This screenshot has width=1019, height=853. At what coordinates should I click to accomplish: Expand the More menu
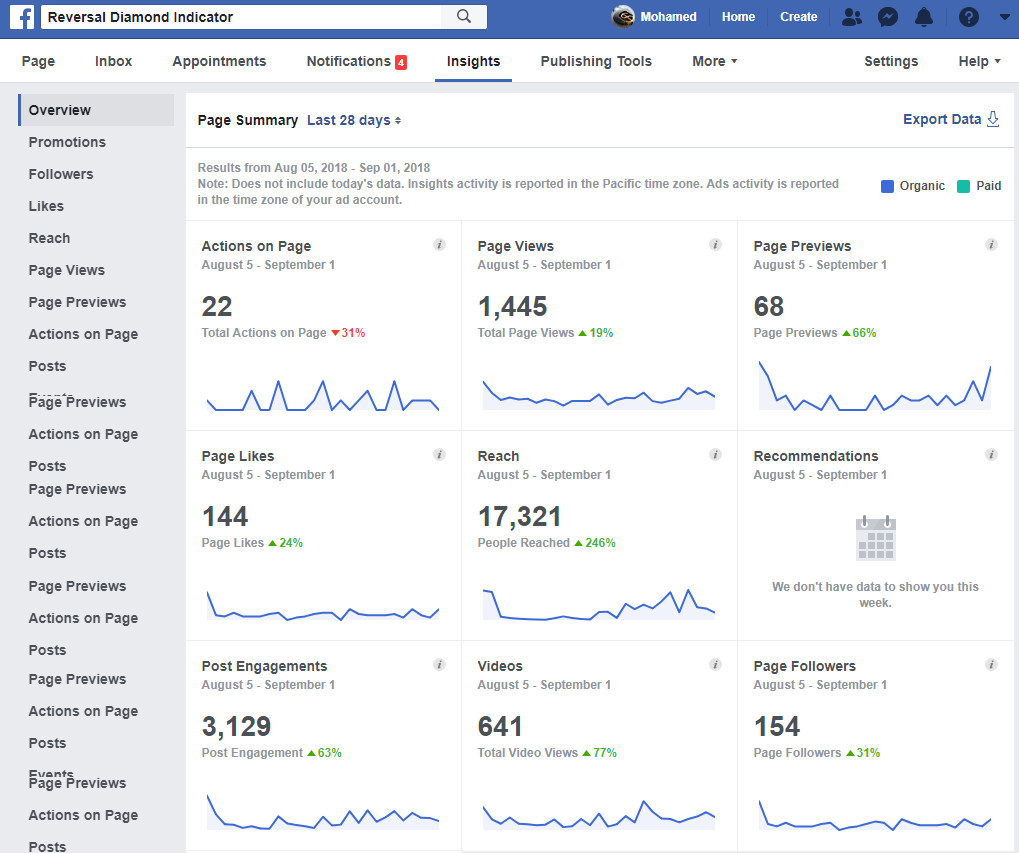click(x=714, y=61)
